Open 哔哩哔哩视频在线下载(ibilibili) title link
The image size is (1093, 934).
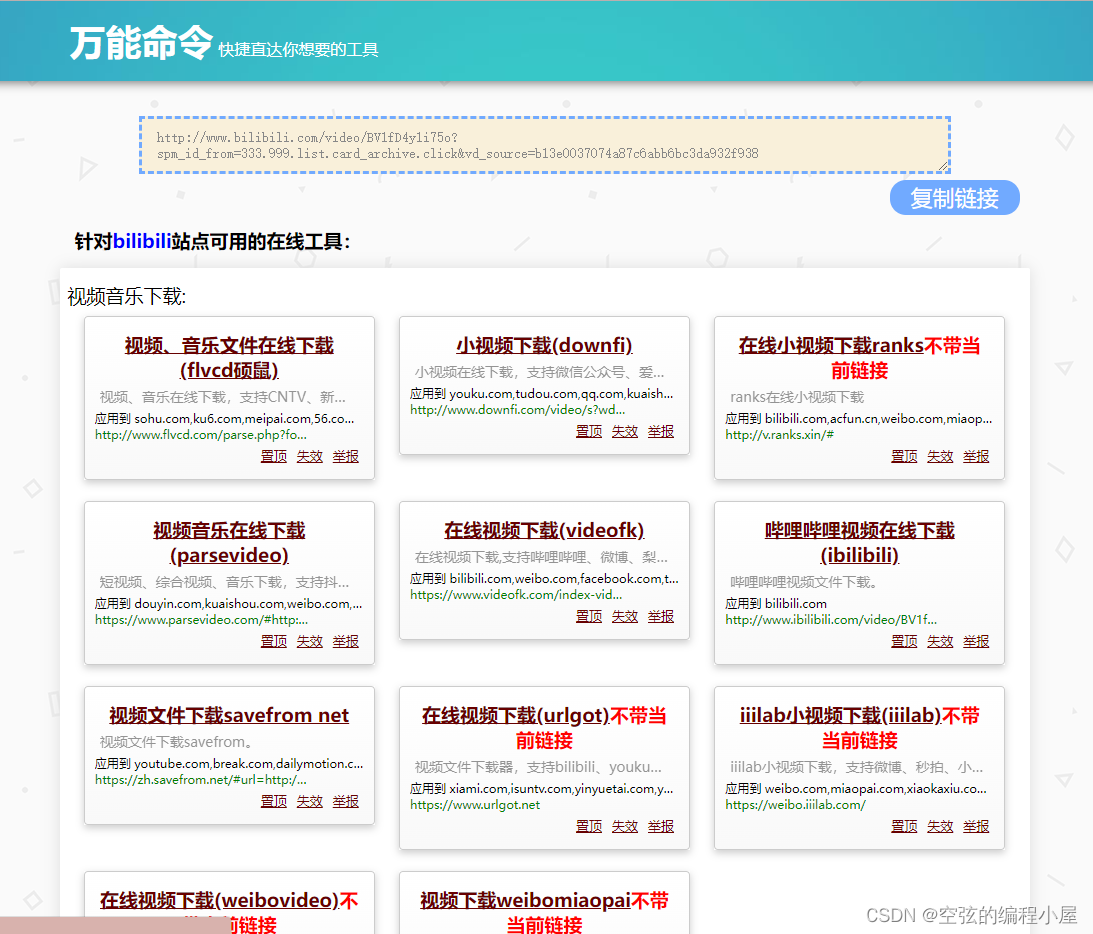coord(859,542)
